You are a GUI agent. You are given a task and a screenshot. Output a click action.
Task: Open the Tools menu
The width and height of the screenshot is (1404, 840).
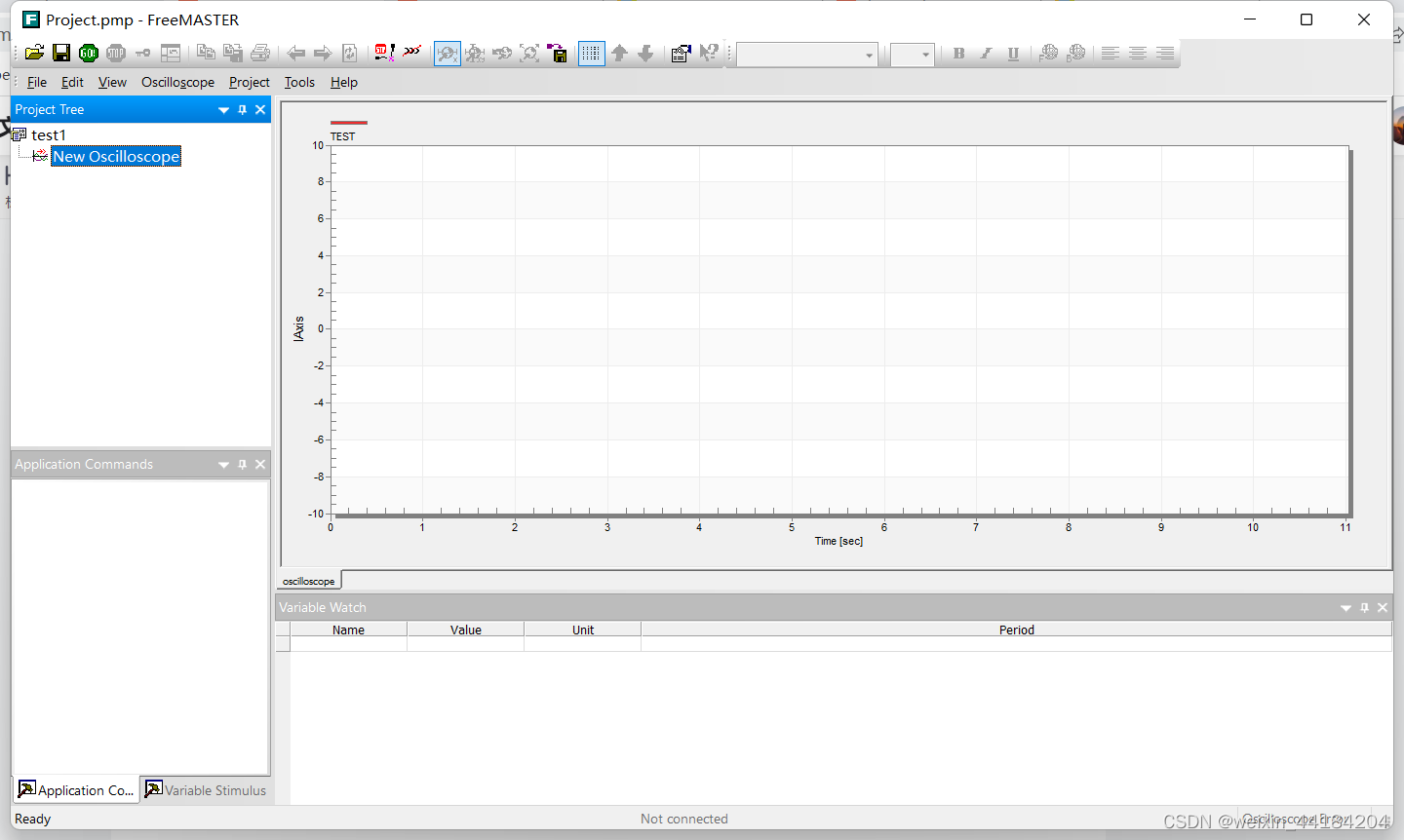[x=299, y=83]
